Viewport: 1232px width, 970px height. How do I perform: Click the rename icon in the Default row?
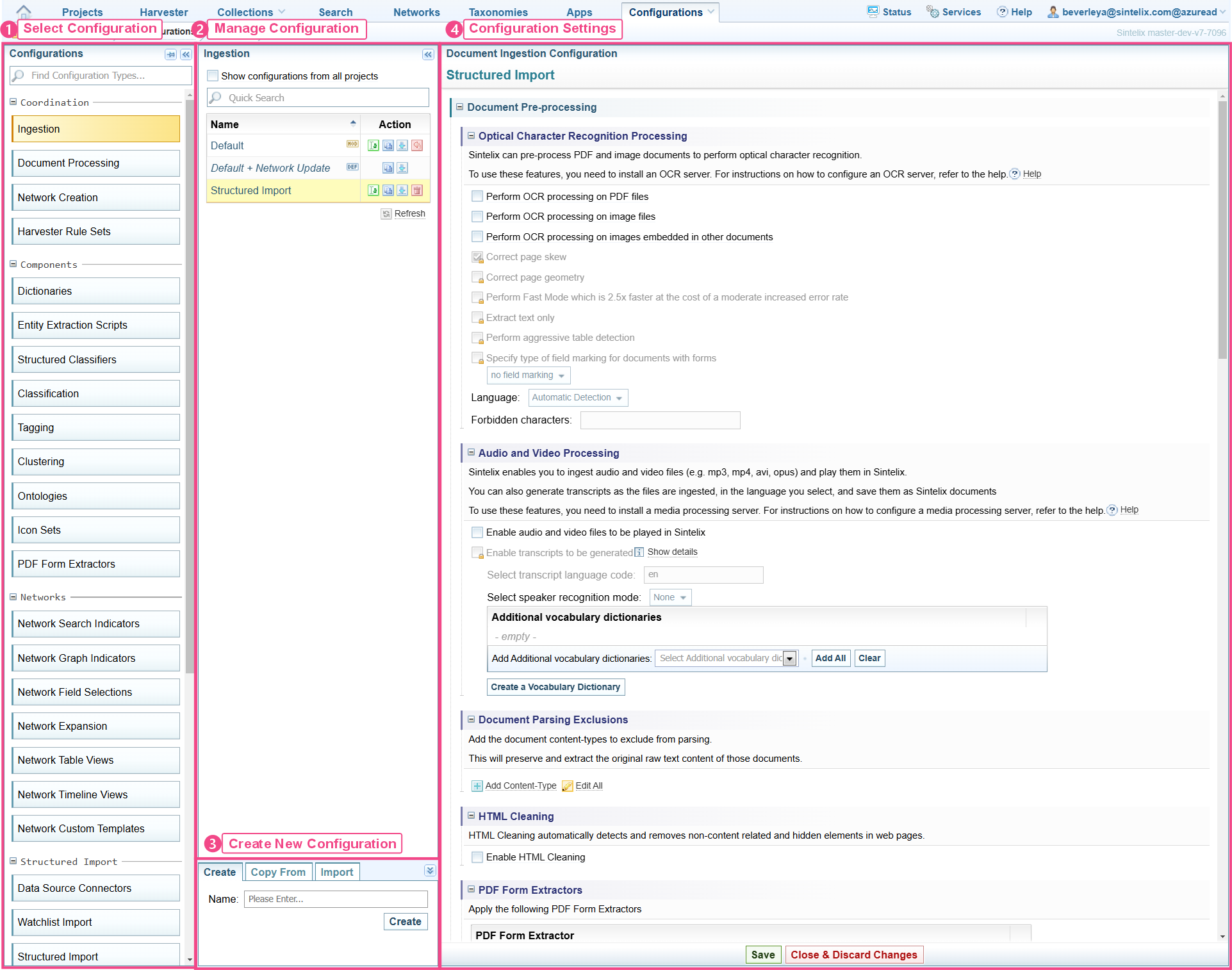pos(374,145)
